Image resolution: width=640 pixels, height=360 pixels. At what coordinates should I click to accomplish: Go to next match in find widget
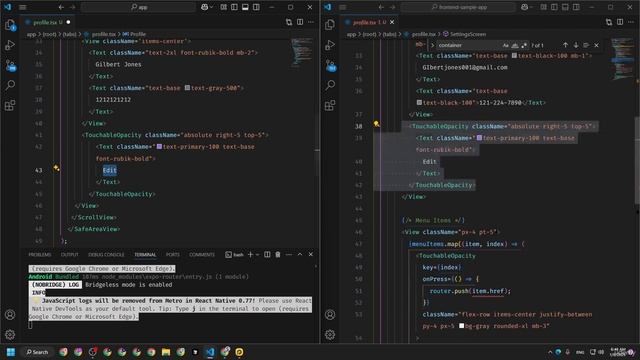pyautogui.click(x=576, y=45)
